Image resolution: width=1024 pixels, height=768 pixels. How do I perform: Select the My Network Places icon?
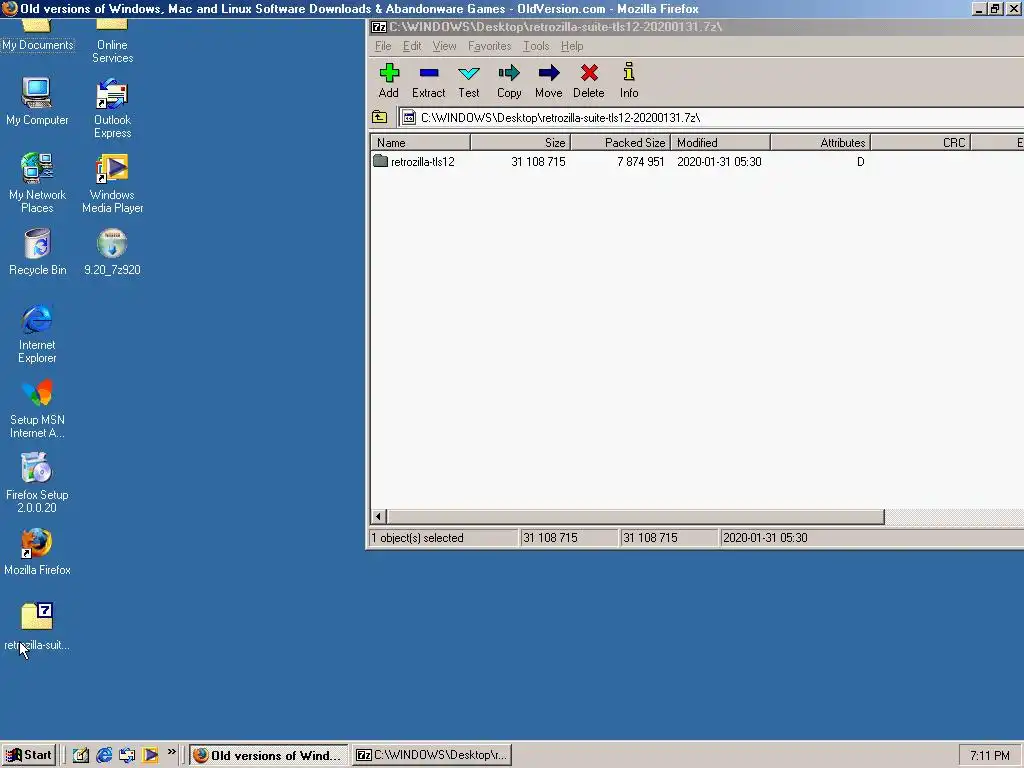click(37, 183)
